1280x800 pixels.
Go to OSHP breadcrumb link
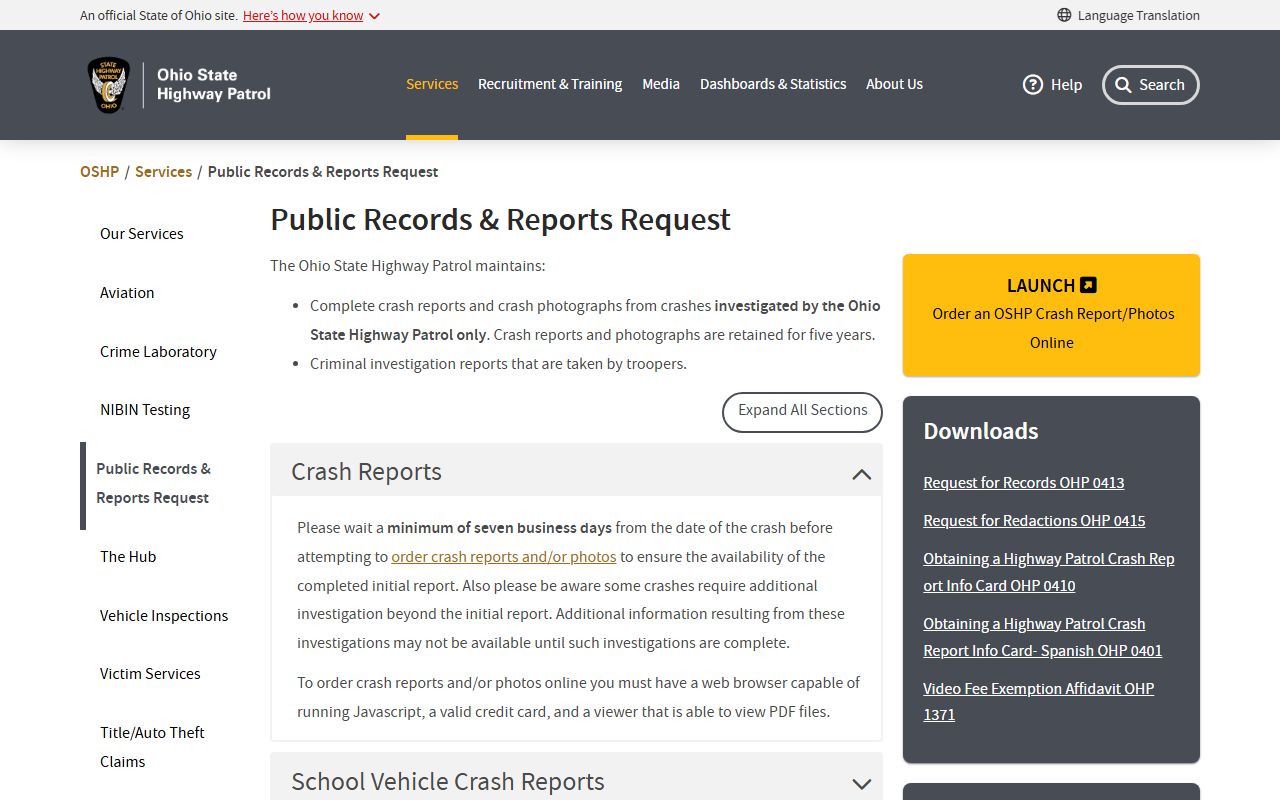(x=99, y=172)
